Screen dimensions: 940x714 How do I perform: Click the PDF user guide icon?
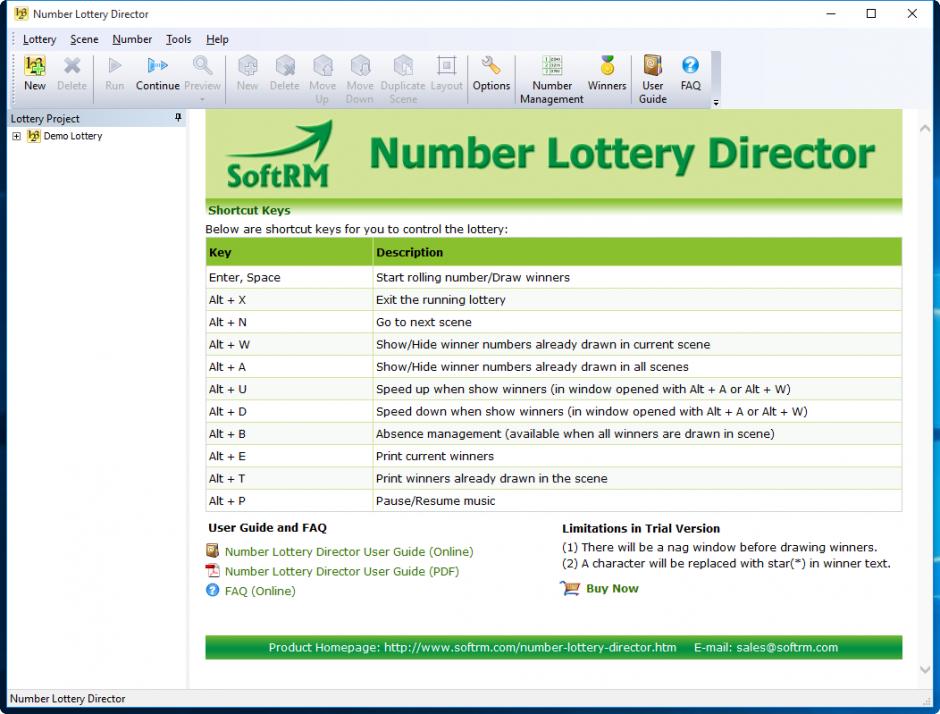click(213, 570)
